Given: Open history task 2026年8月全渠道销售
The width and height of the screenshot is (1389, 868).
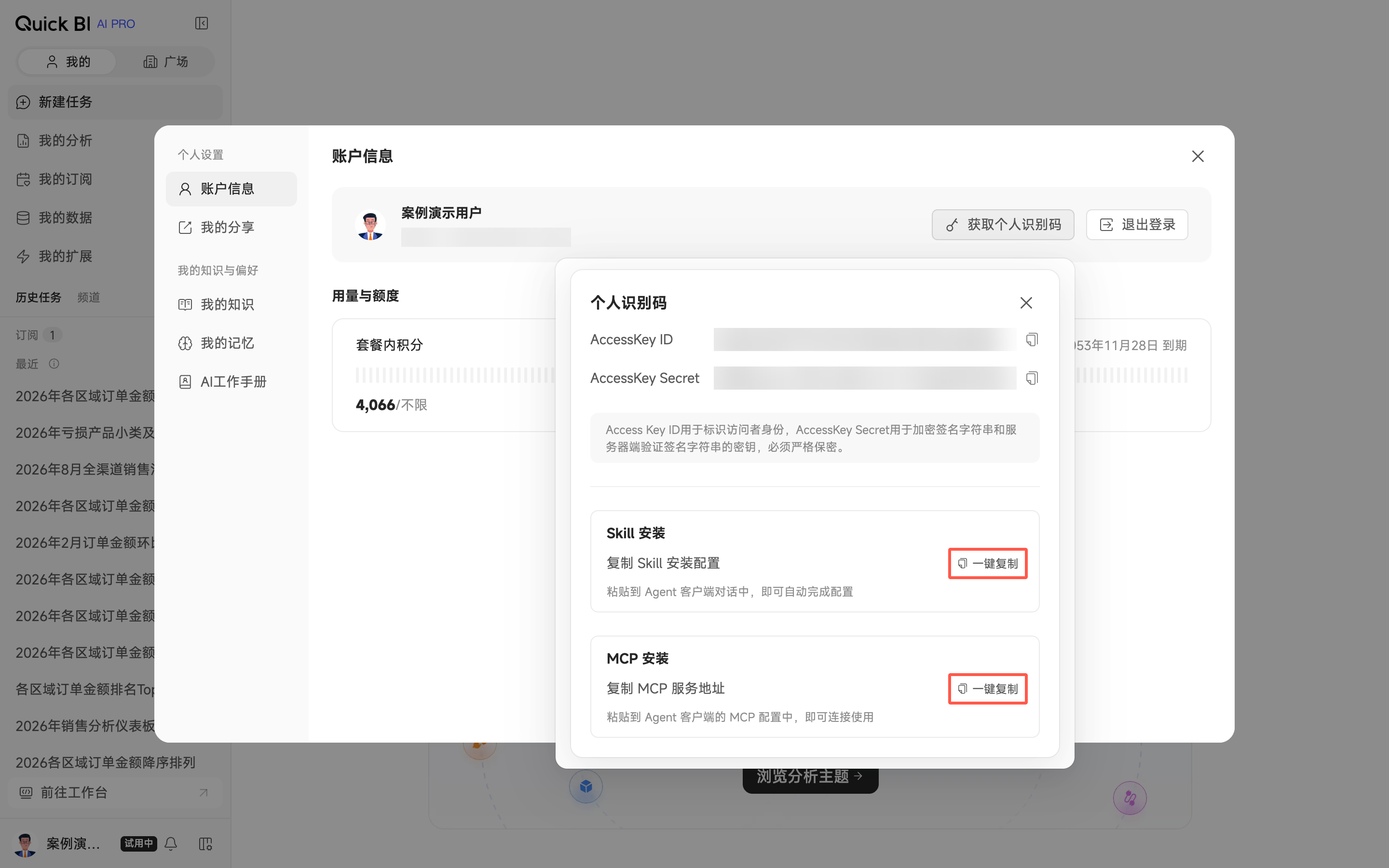Looking at the screenshot, I should (x=85, y=469).
